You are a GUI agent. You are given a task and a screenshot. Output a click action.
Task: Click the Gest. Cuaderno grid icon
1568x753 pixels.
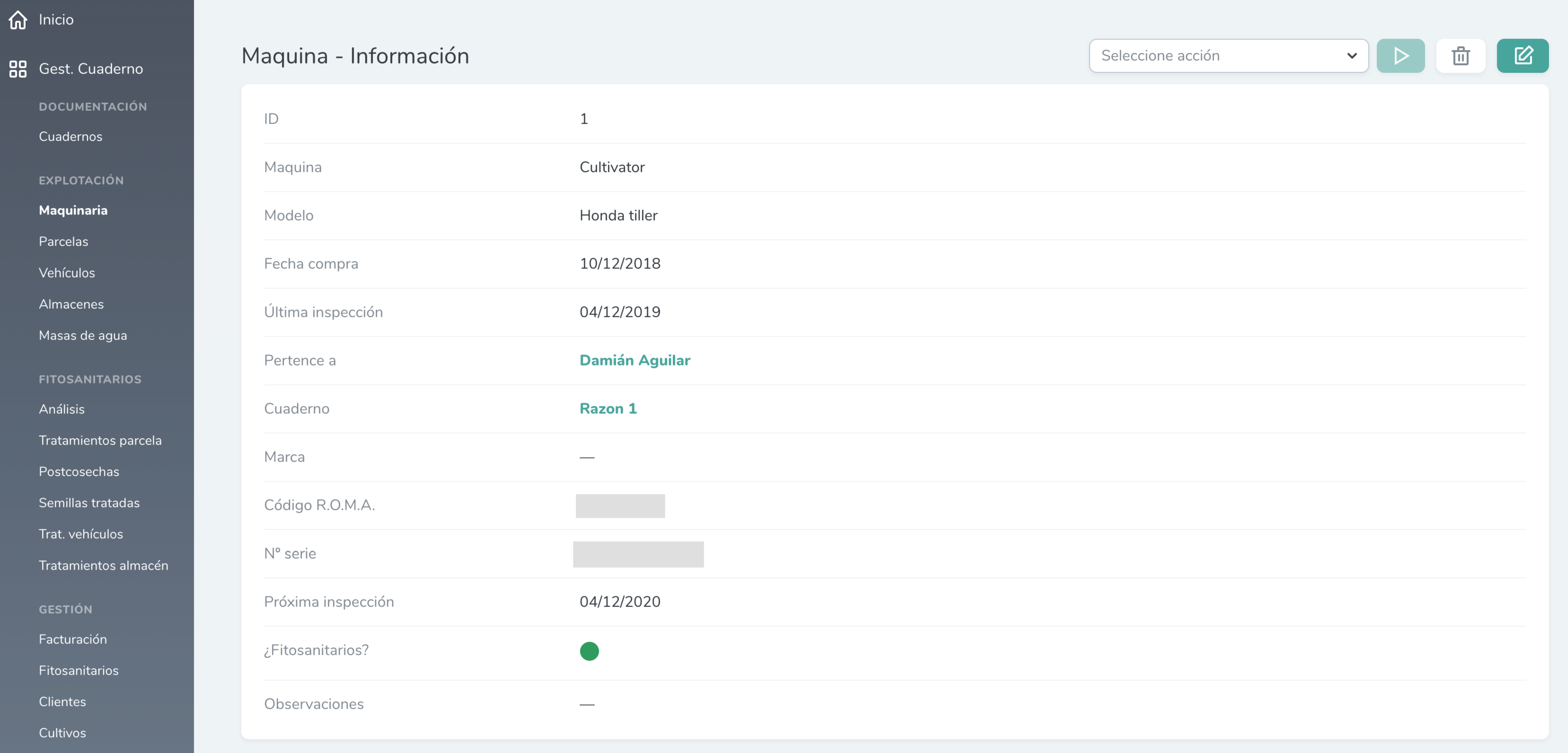pos(18,69)
